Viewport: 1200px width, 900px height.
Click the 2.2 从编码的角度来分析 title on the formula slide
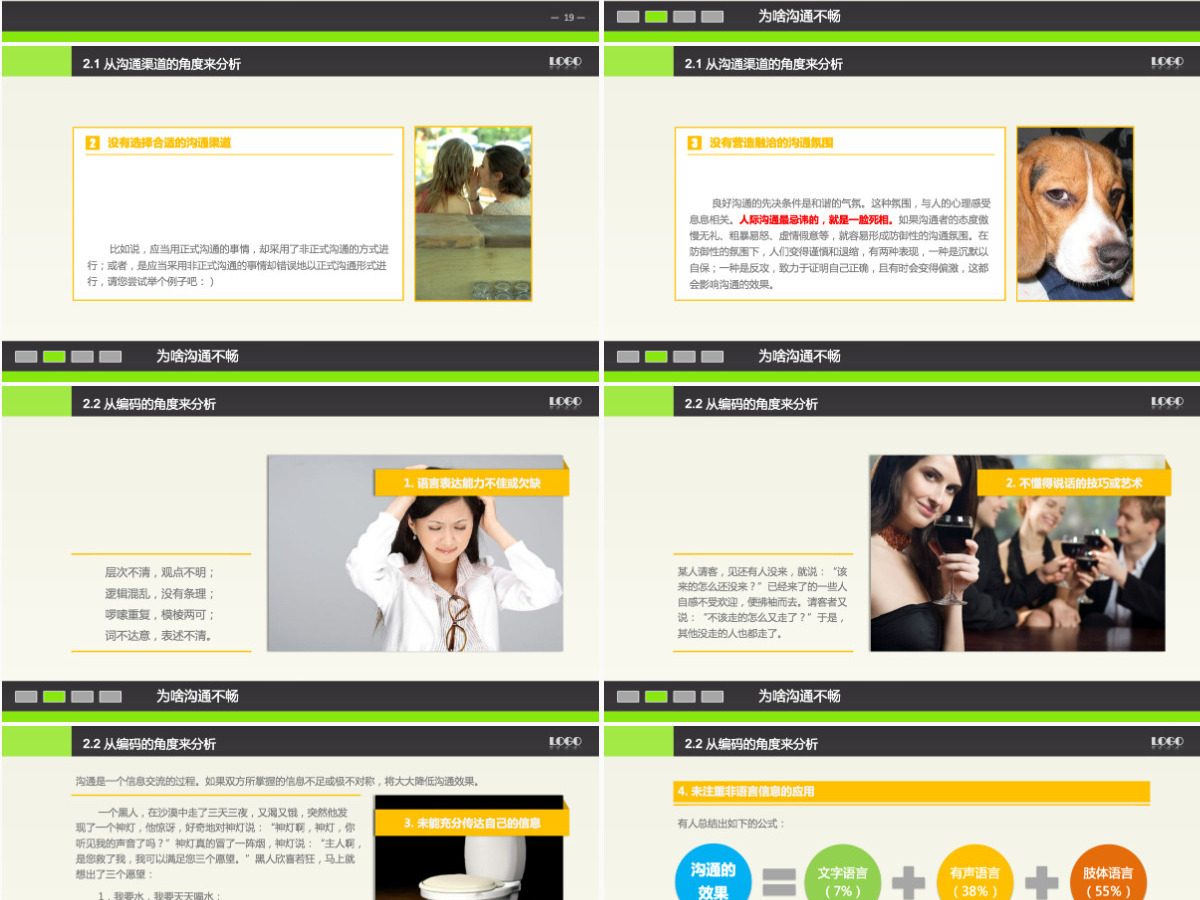[751, 743]
